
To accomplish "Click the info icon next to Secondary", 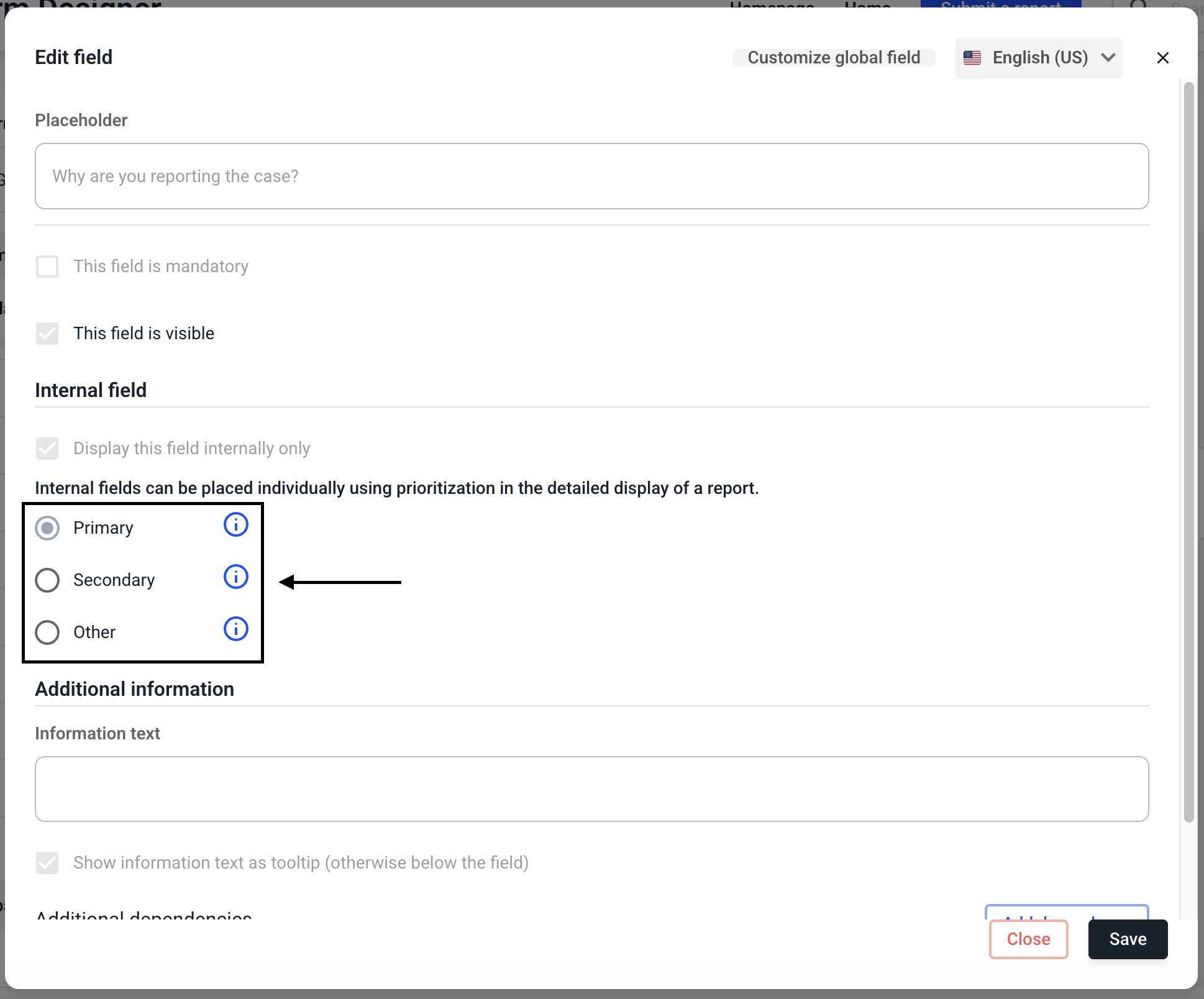I will coord(235,577).
